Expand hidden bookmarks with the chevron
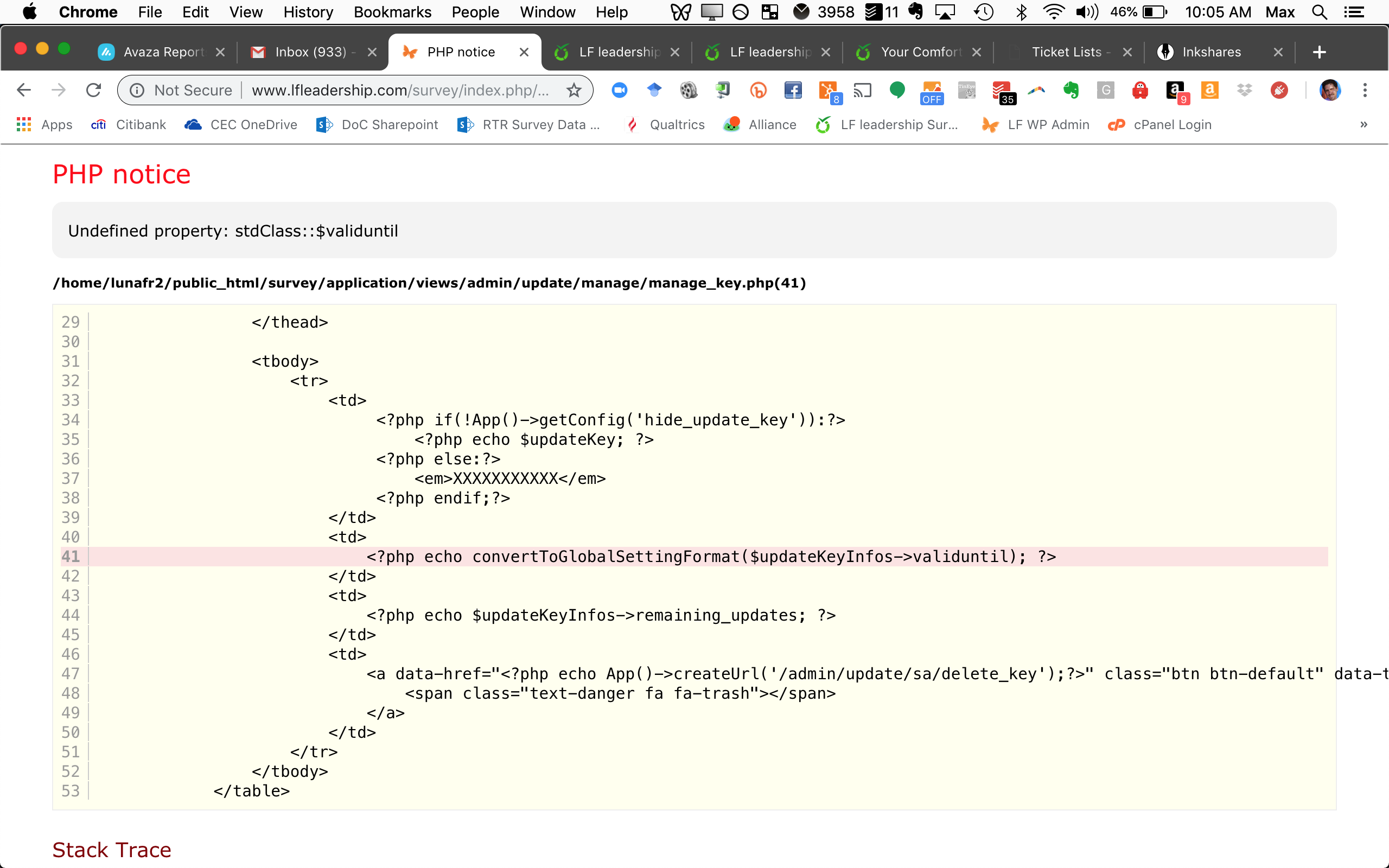This screenshot has width=1389, height=868. click(1363, 125)
